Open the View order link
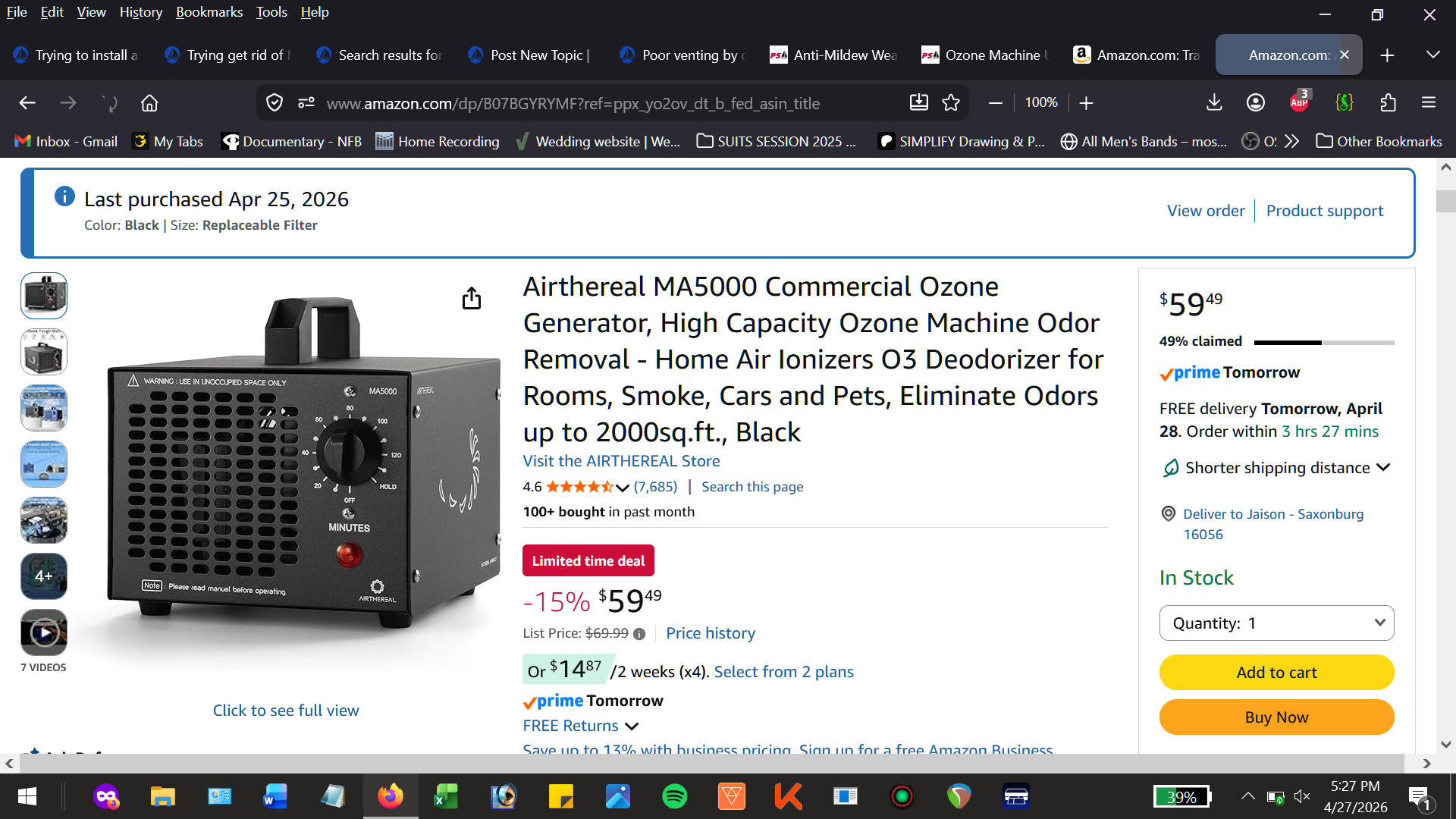This screenshot has height=819, width=1456. [x=1206, y=211]
